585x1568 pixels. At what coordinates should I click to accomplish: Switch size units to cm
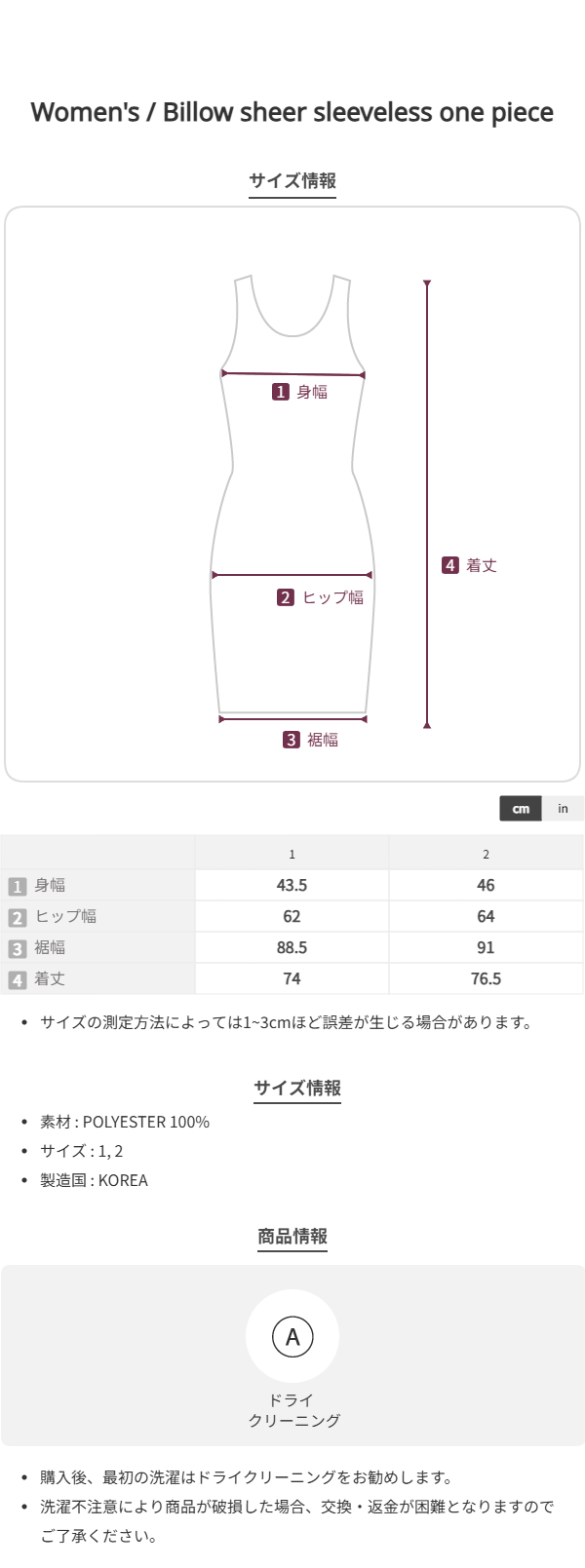(521, 808)
